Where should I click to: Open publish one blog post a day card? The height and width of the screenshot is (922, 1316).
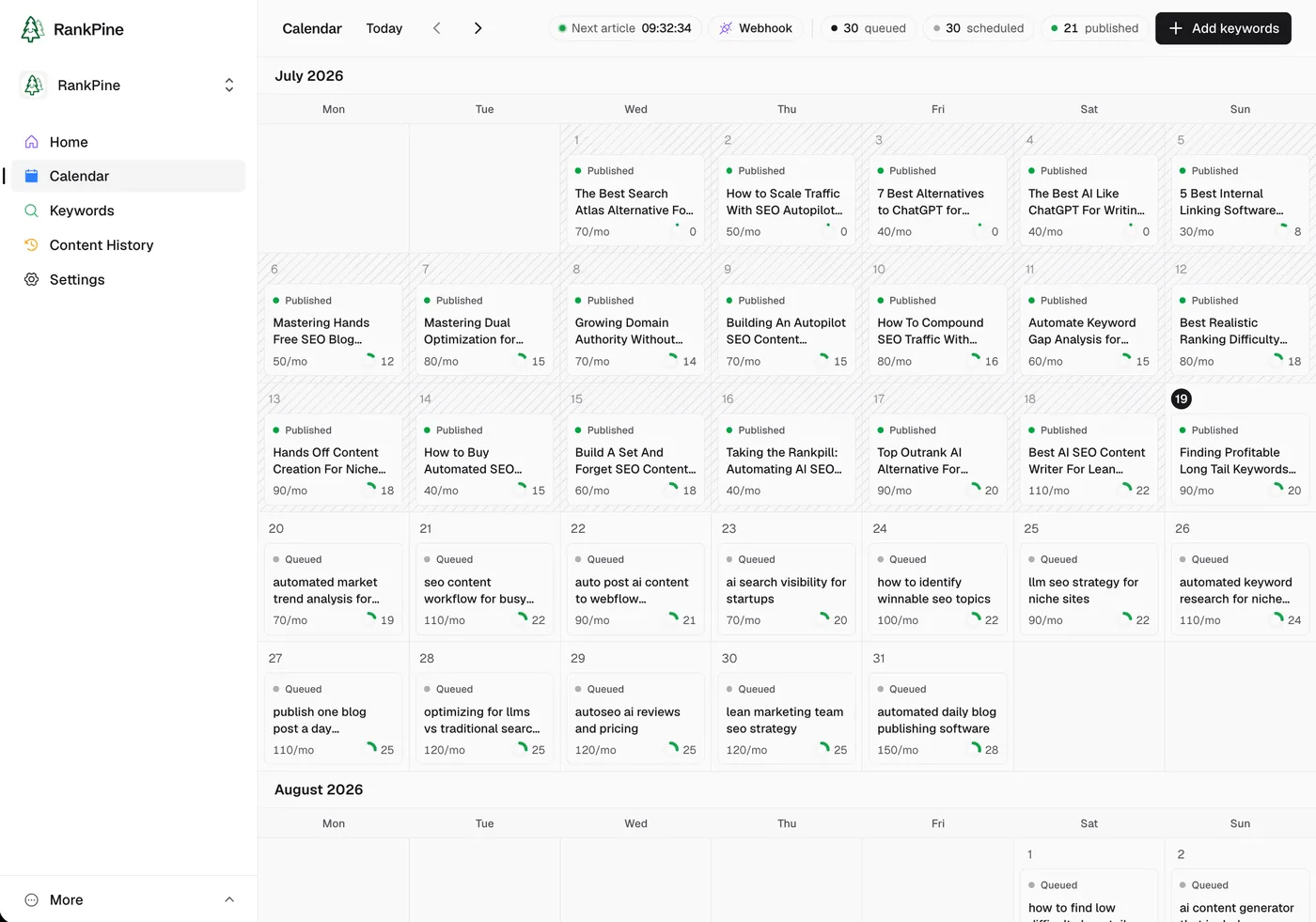334,720
